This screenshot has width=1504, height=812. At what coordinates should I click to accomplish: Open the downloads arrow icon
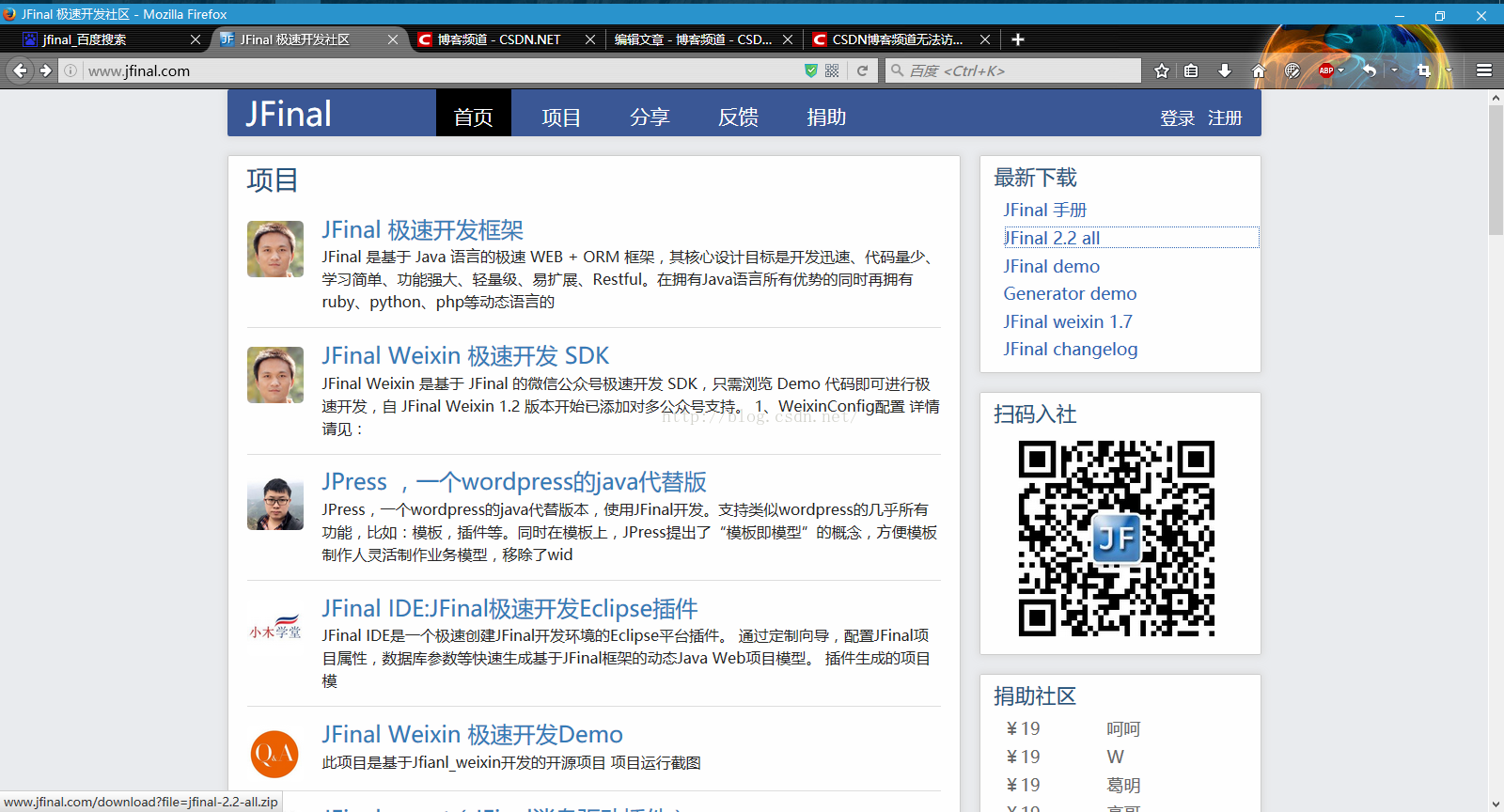pos(1225,70)
